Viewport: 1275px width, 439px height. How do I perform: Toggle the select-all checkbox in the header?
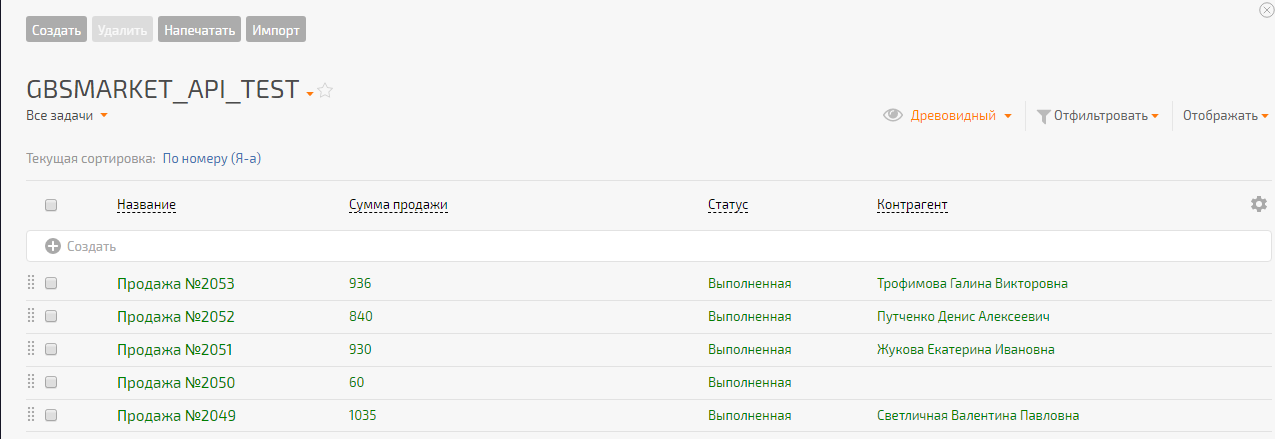[51, 205]
